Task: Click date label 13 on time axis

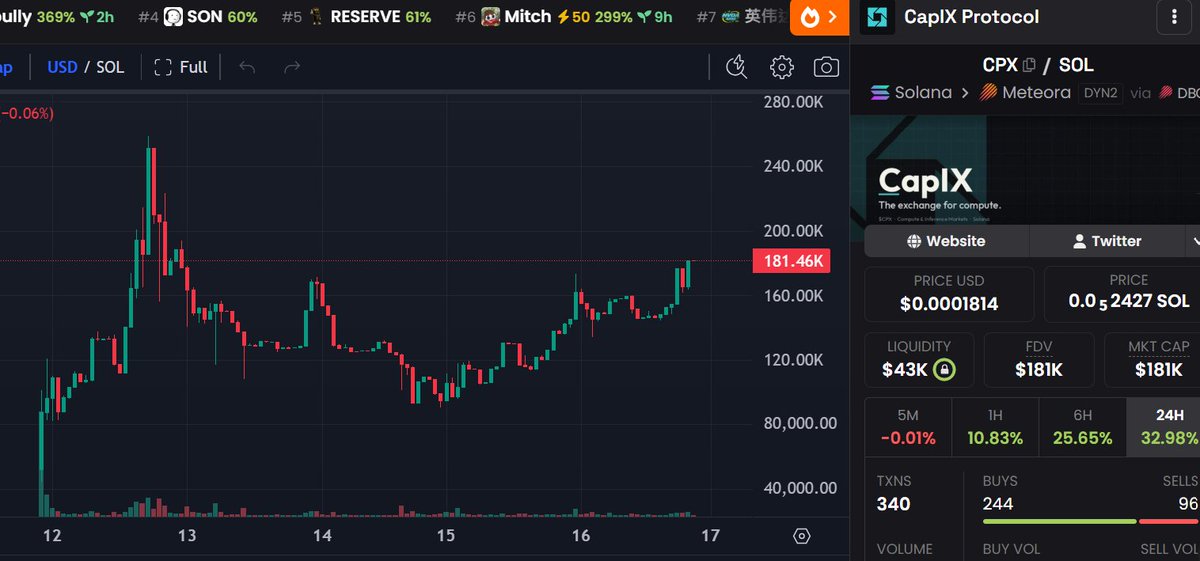Action: (x=187, y=536)
